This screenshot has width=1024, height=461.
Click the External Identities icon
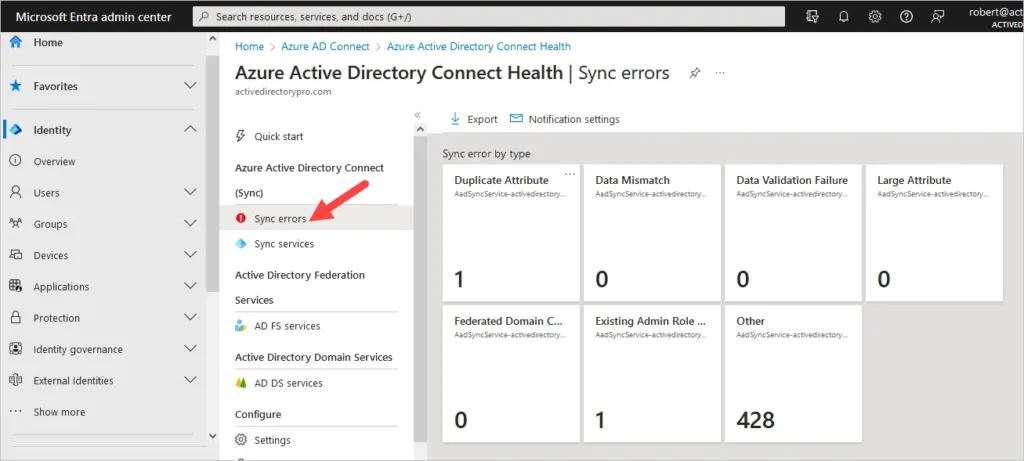pos(16,381)
